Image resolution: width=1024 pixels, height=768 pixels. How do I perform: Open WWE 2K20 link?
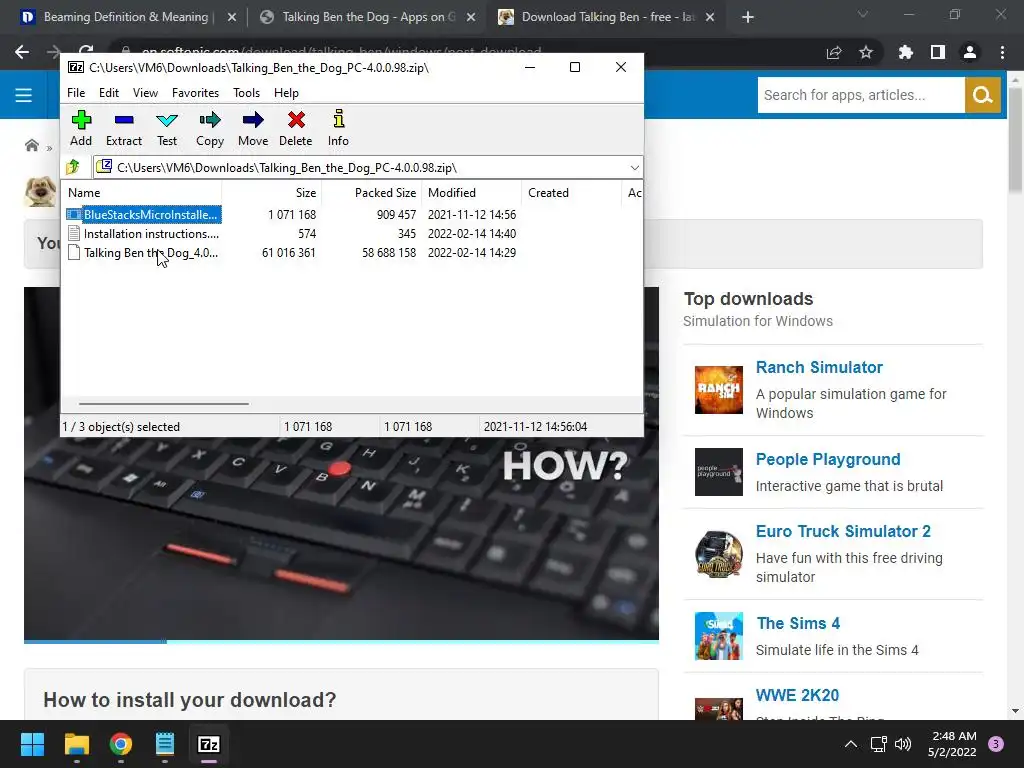tap(797, 695)
